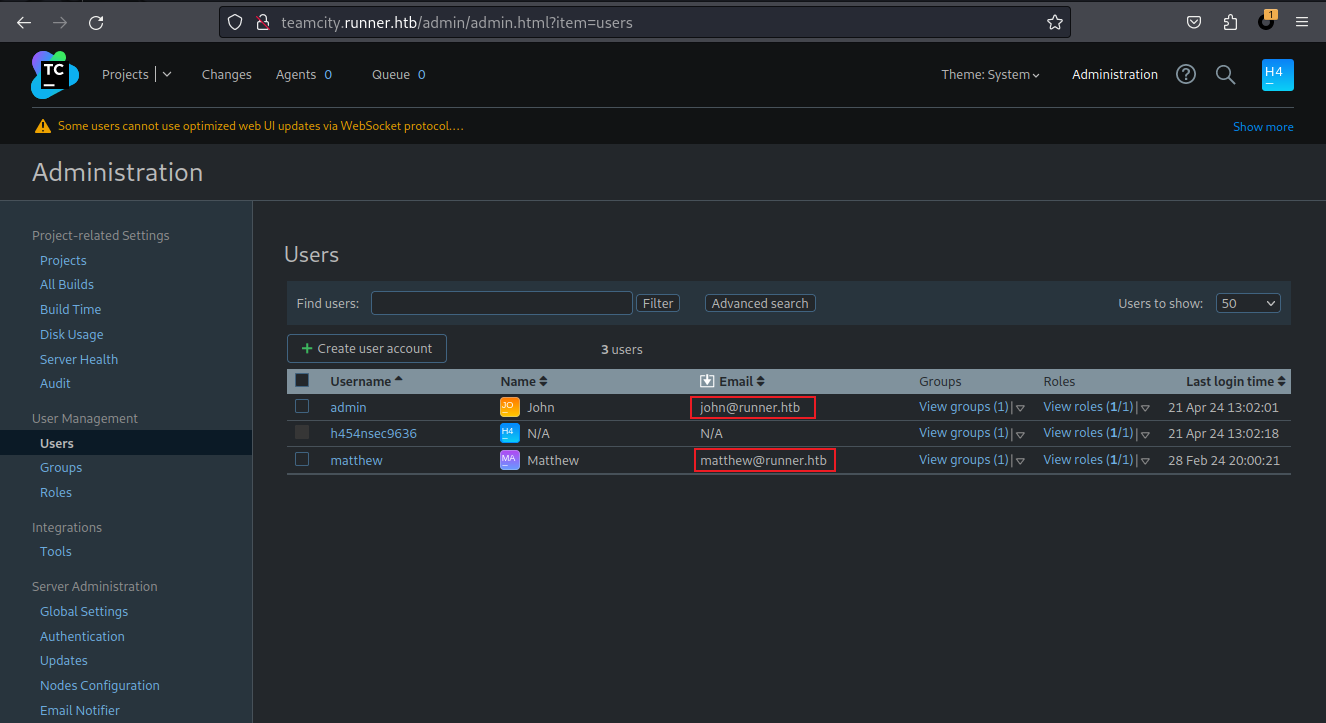Open Global Settings in sidebar
The image size is (1326, 723).
point(84,611)
